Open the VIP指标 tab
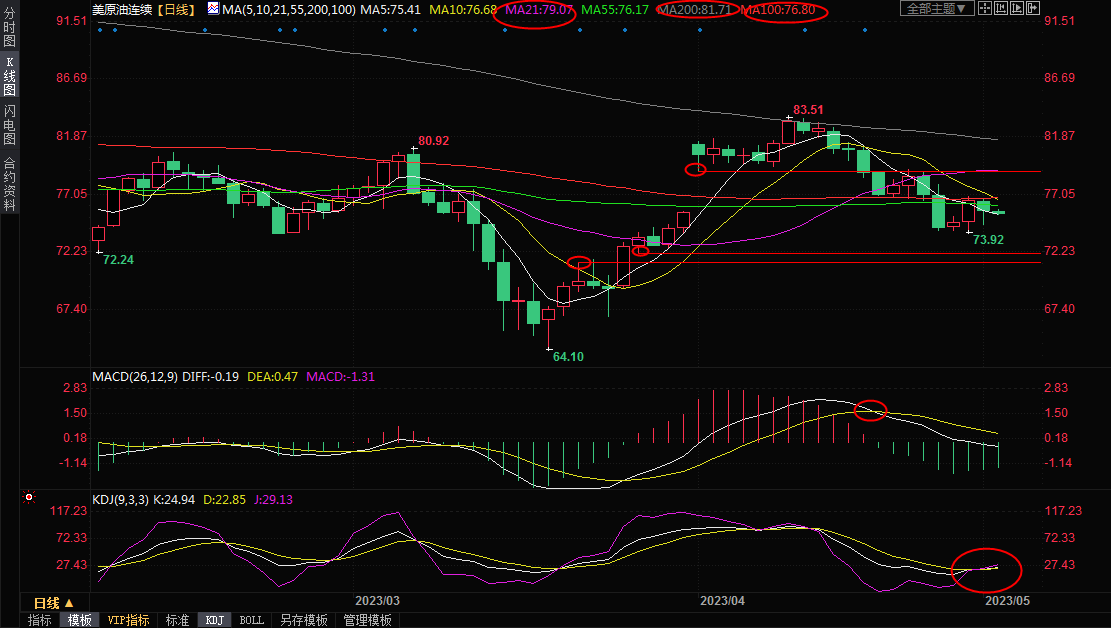 [128, 620]
